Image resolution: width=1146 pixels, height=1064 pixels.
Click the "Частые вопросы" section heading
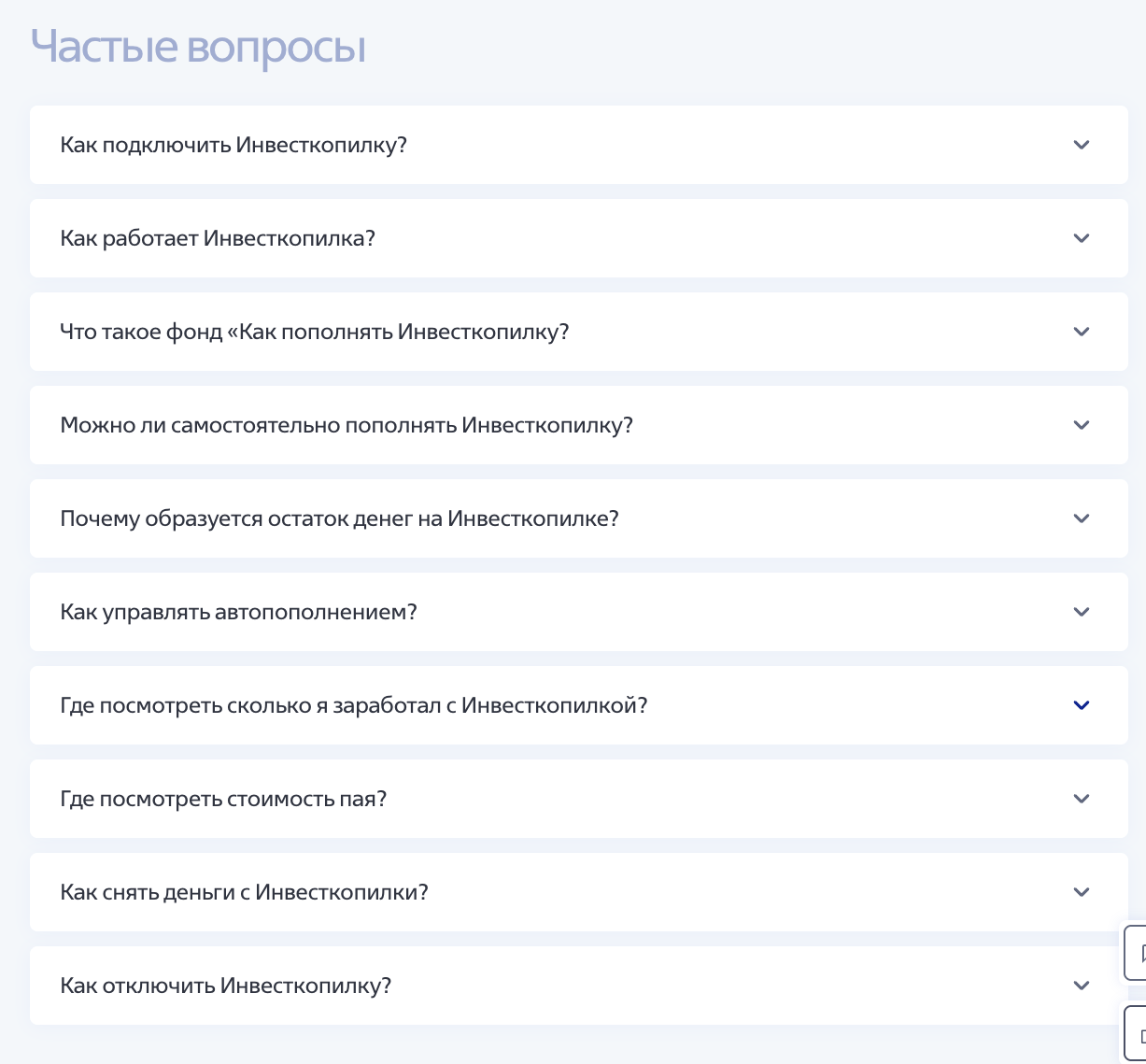click(x=198, y=47)
